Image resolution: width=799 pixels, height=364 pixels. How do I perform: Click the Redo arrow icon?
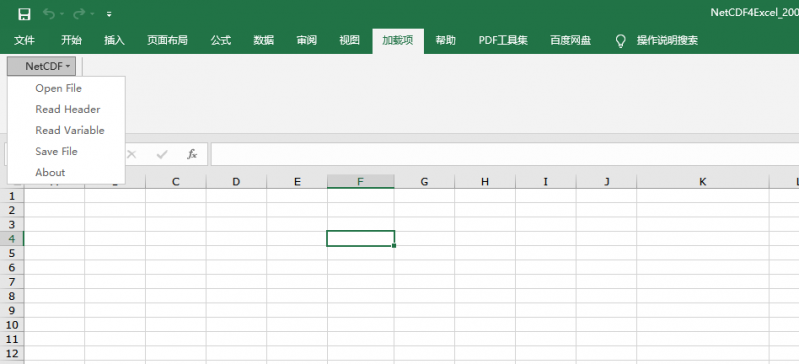click(x=79, y=14)
